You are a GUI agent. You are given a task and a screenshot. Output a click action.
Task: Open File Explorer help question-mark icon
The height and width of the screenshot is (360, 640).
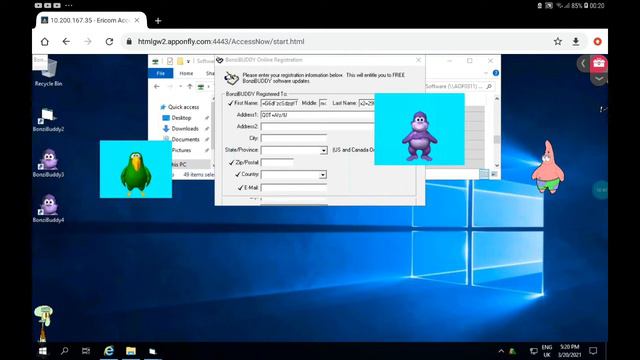tap(496, 73)
